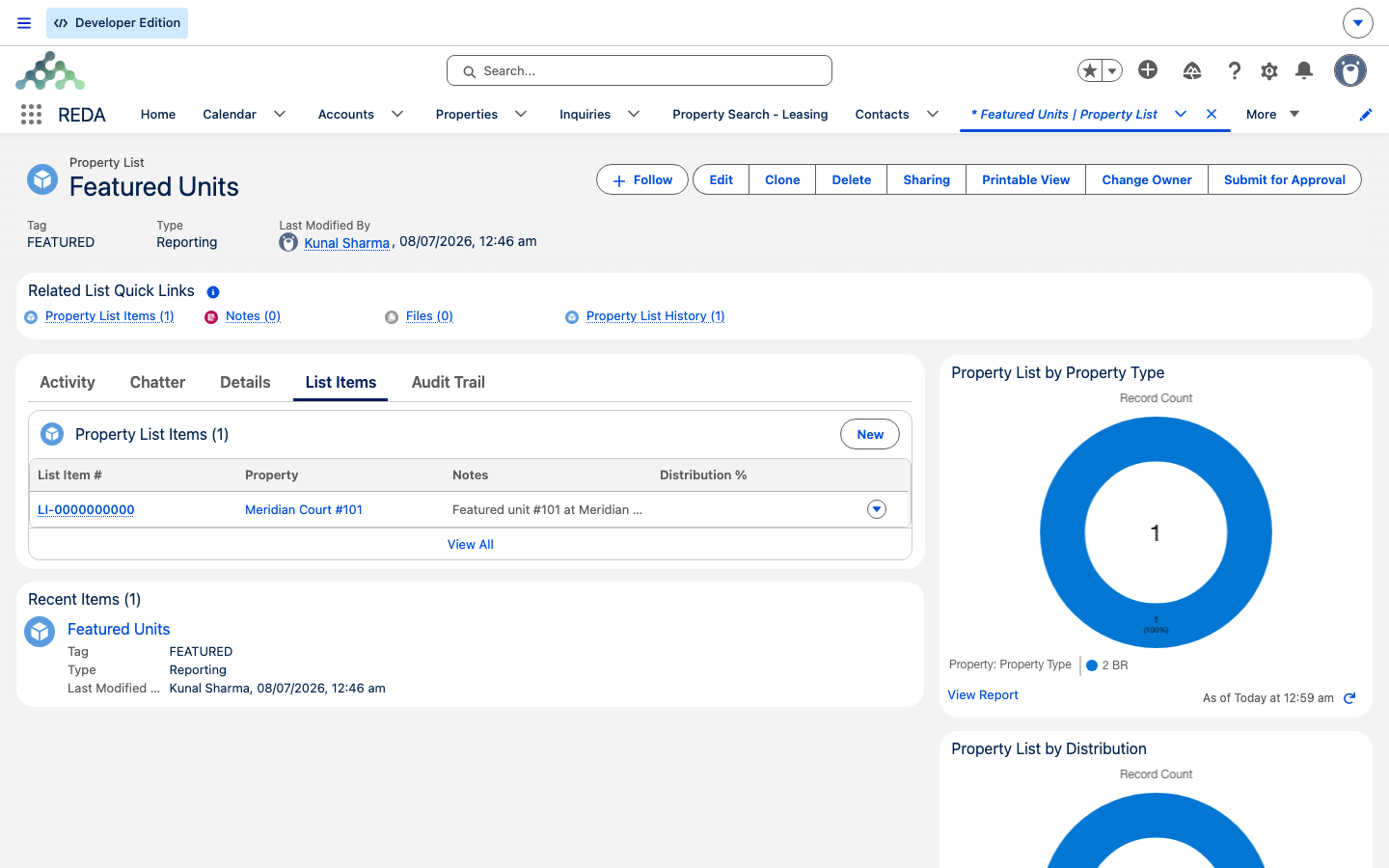The width and height of the screenshot is (1389, 868).
Task: Click the pencil icon to edit navigation
Action: point(1366,115)
